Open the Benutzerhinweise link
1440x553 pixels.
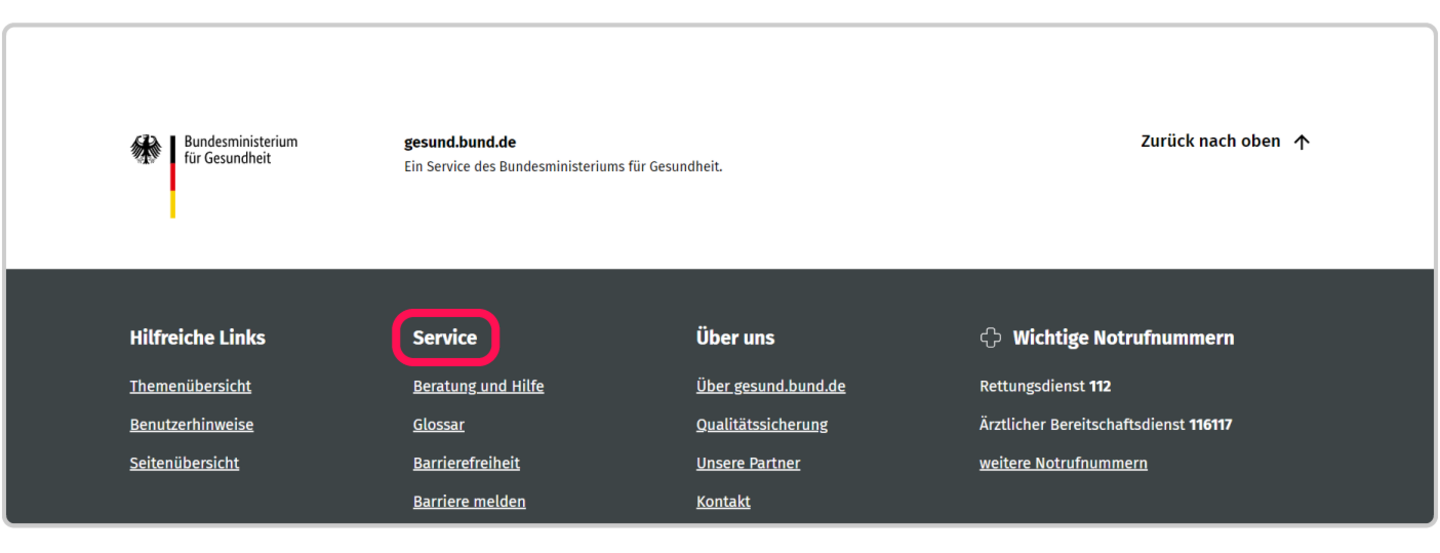(x=191, y=425)
